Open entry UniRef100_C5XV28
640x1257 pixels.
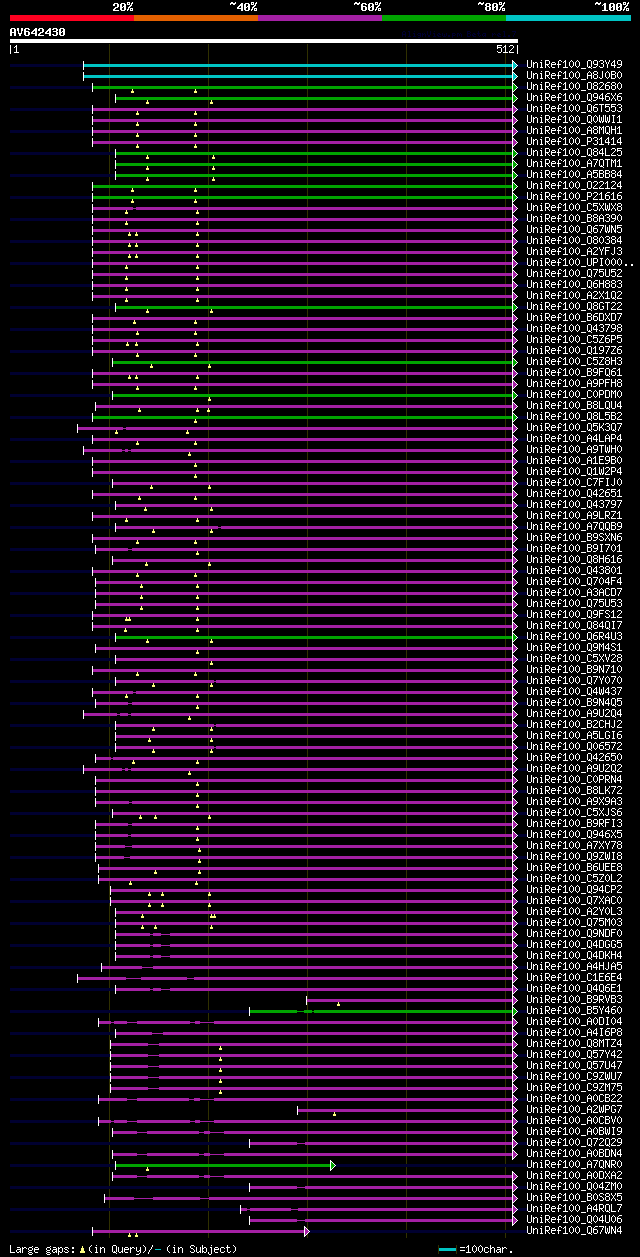pyautogui.click(x=574, y=659)
